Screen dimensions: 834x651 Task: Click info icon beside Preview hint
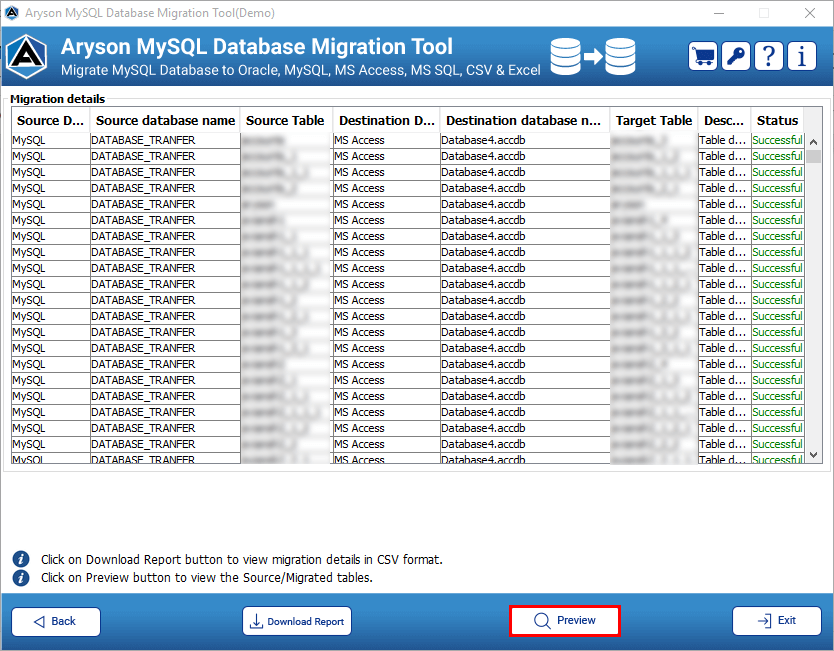[x=21, y=578]
